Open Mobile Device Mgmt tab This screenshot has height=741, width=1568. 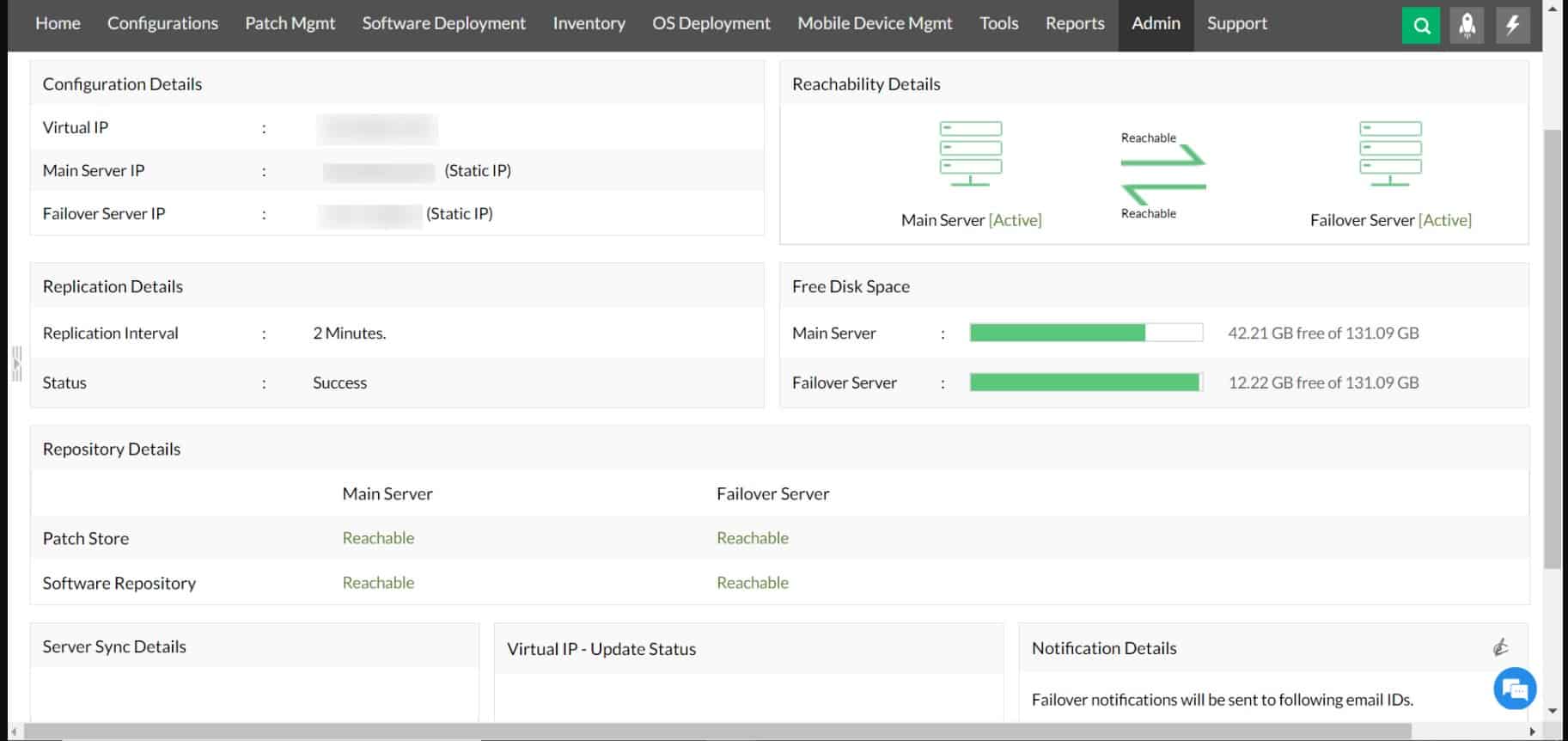tap(875, 23)
